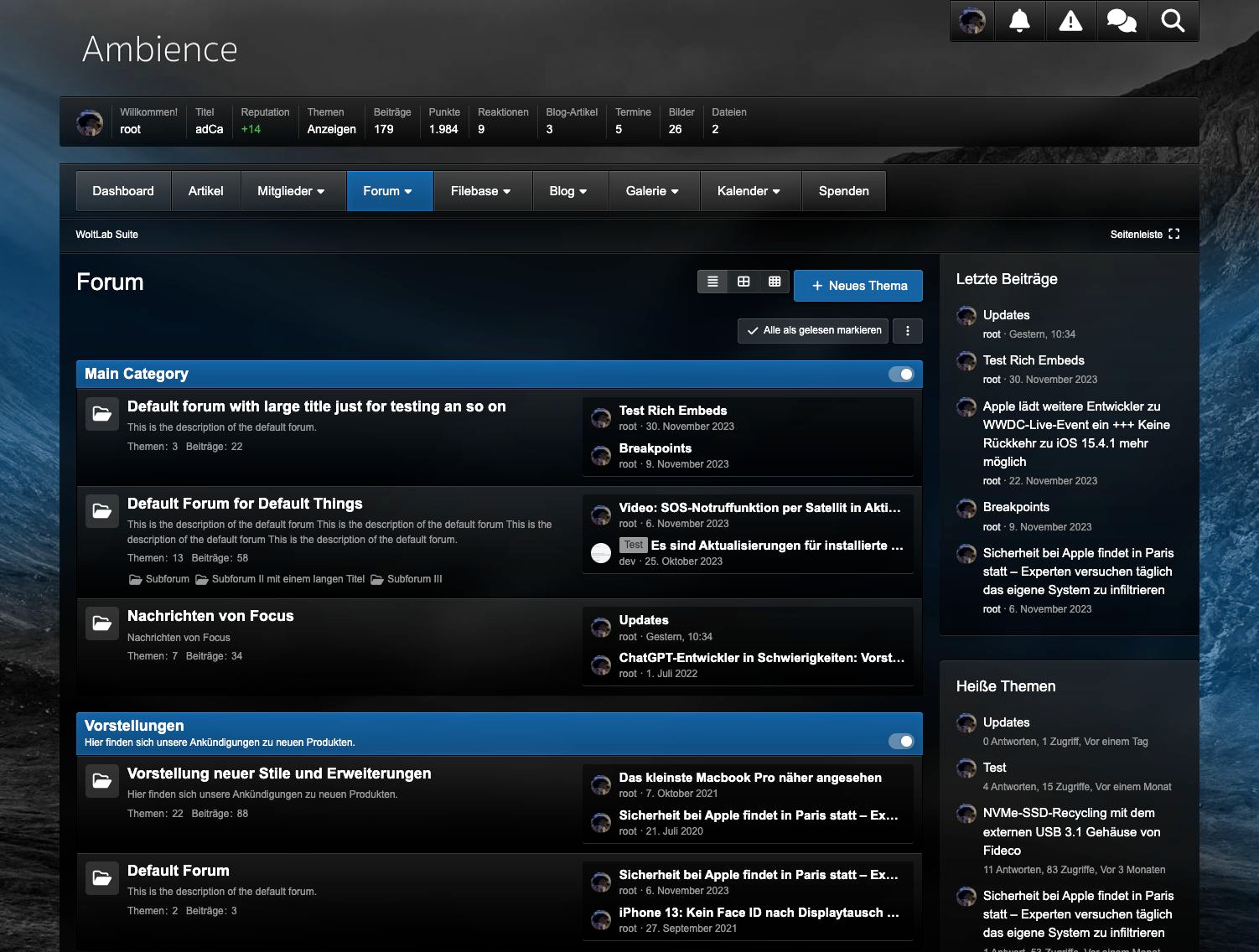Open the search magnifier icon

(1173, 21)
